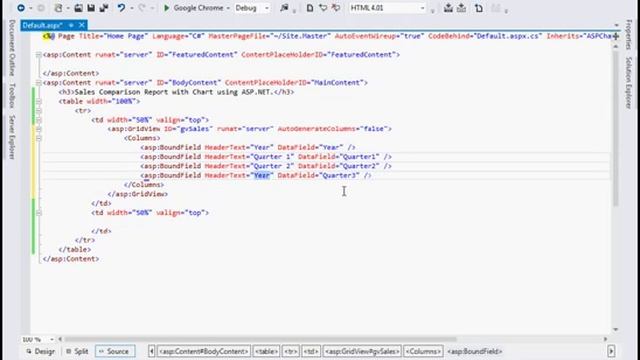Open the Document Outline side panel
640x360 pixels.
[12, 48]
